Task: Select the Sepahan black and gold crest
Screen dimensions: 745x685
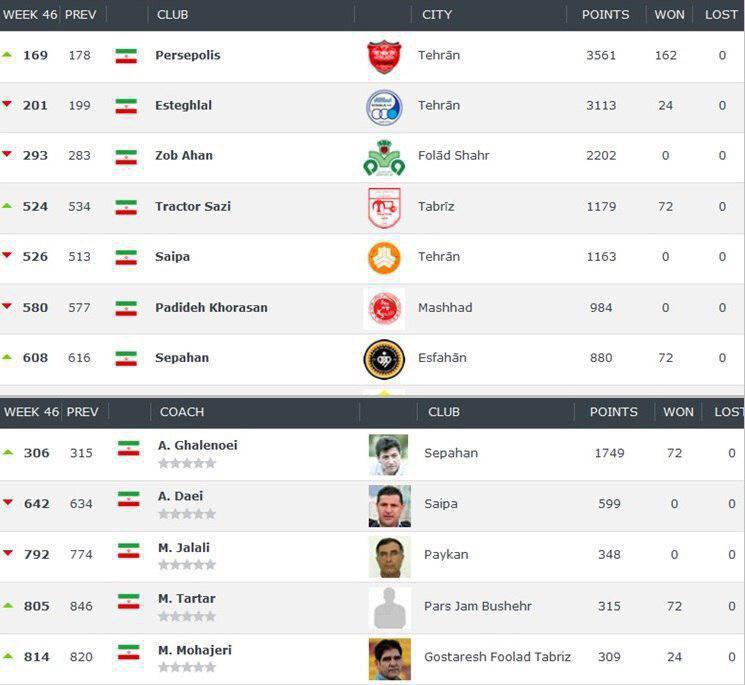Action: [x=384, y=360]
